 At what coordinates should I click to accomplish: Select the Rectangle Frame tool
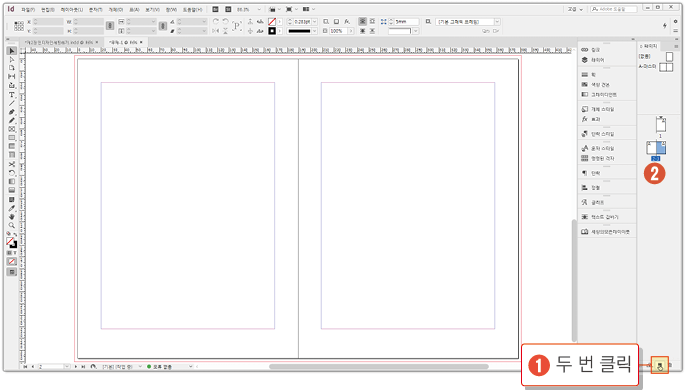pos(12,129)
